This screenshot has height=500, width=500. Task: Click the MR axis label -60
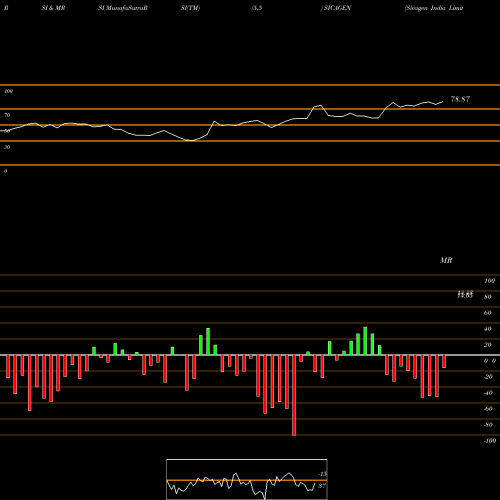coord(488,409)
